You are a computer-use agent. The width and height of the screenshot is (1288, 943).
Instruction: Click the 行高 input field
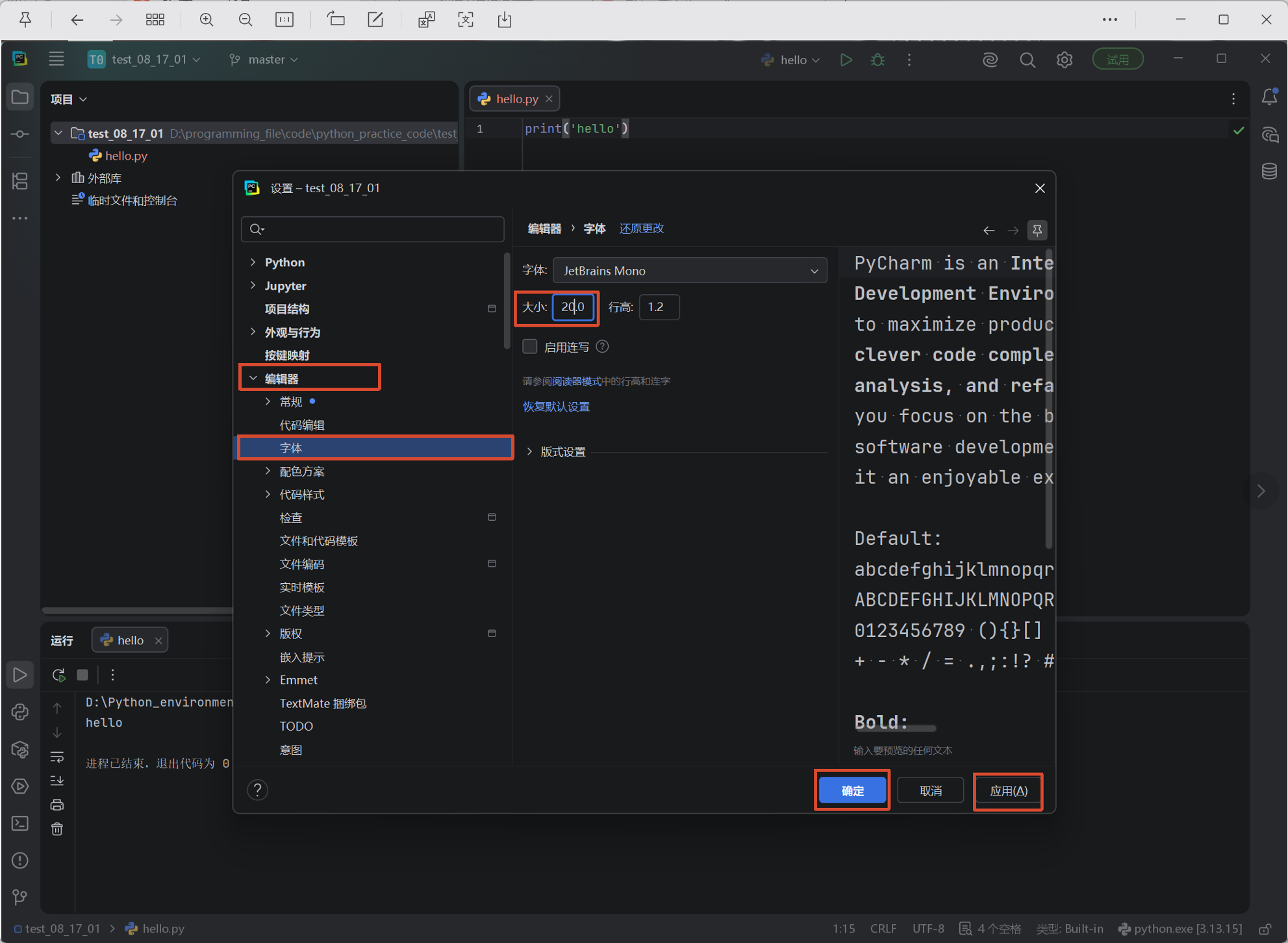click(x=659, y=307)
